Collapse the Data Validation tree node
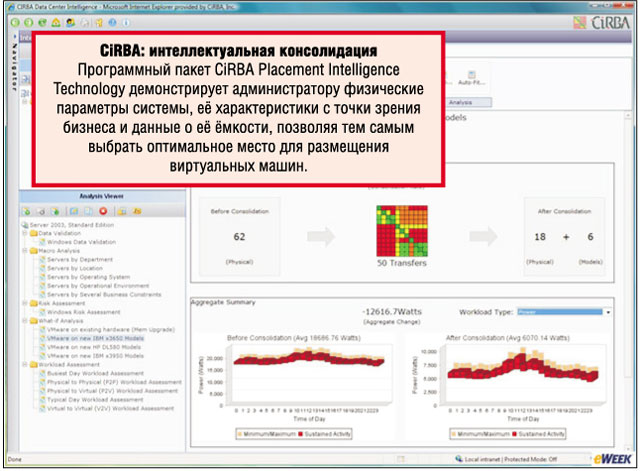The height and width of the screenshot is (471, 640). point(24,233)
